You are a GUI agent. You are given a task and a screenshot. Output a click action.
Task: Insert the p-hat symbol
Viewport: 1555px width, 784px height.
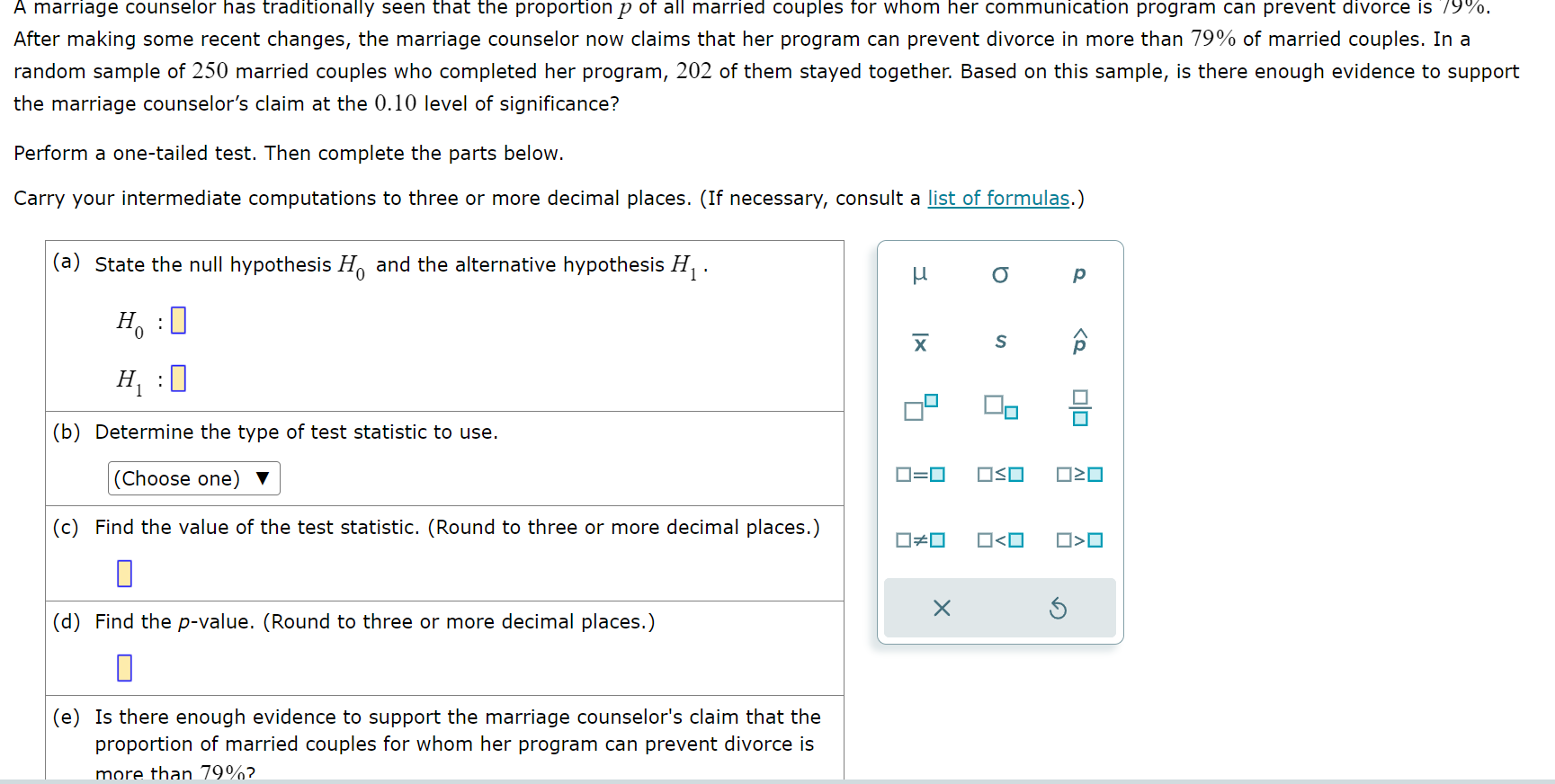click(1078, 341)
